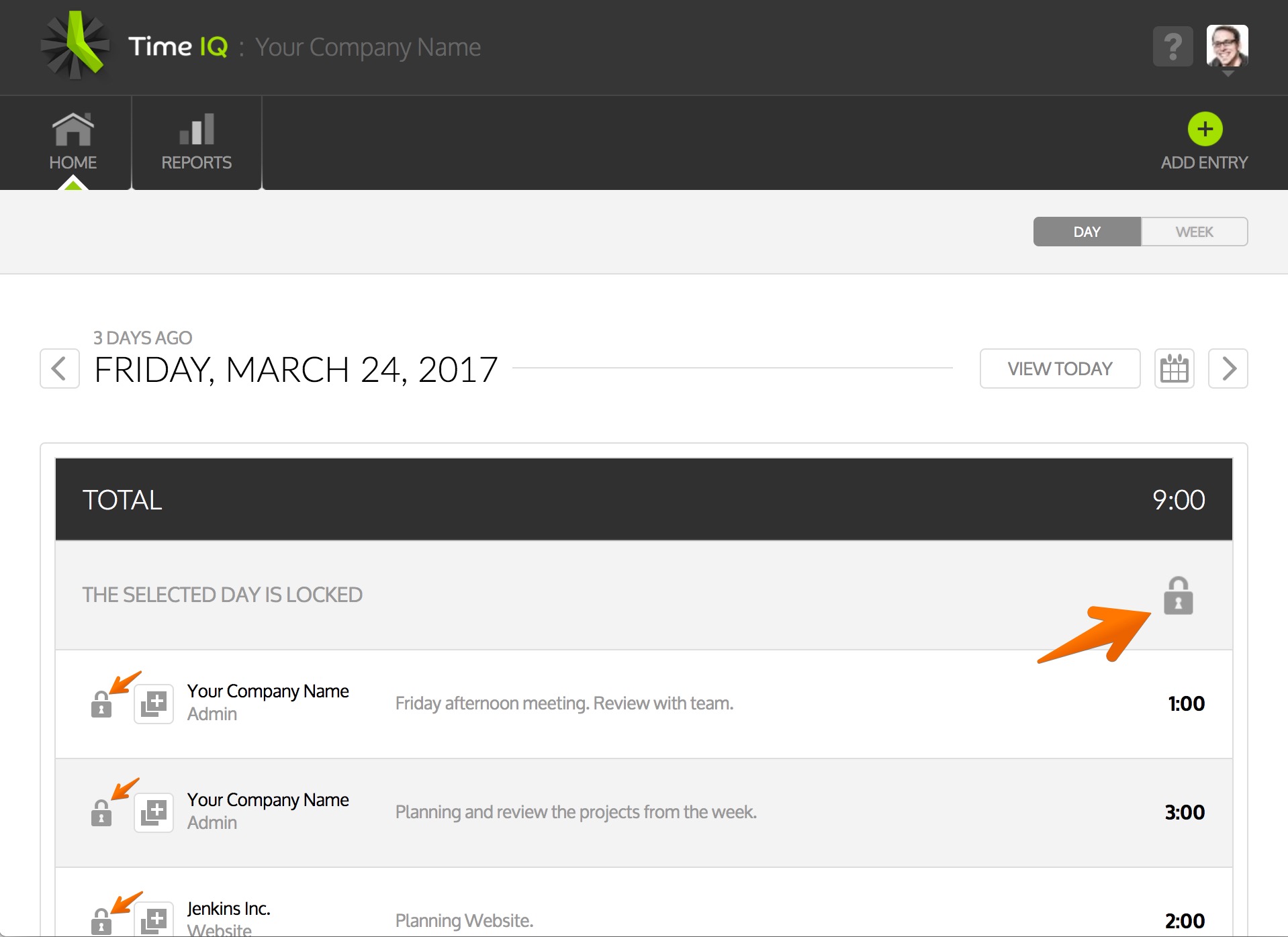1288x937 pixels.
Task: Go to the previous day arrow
Action: coord(60,368)
